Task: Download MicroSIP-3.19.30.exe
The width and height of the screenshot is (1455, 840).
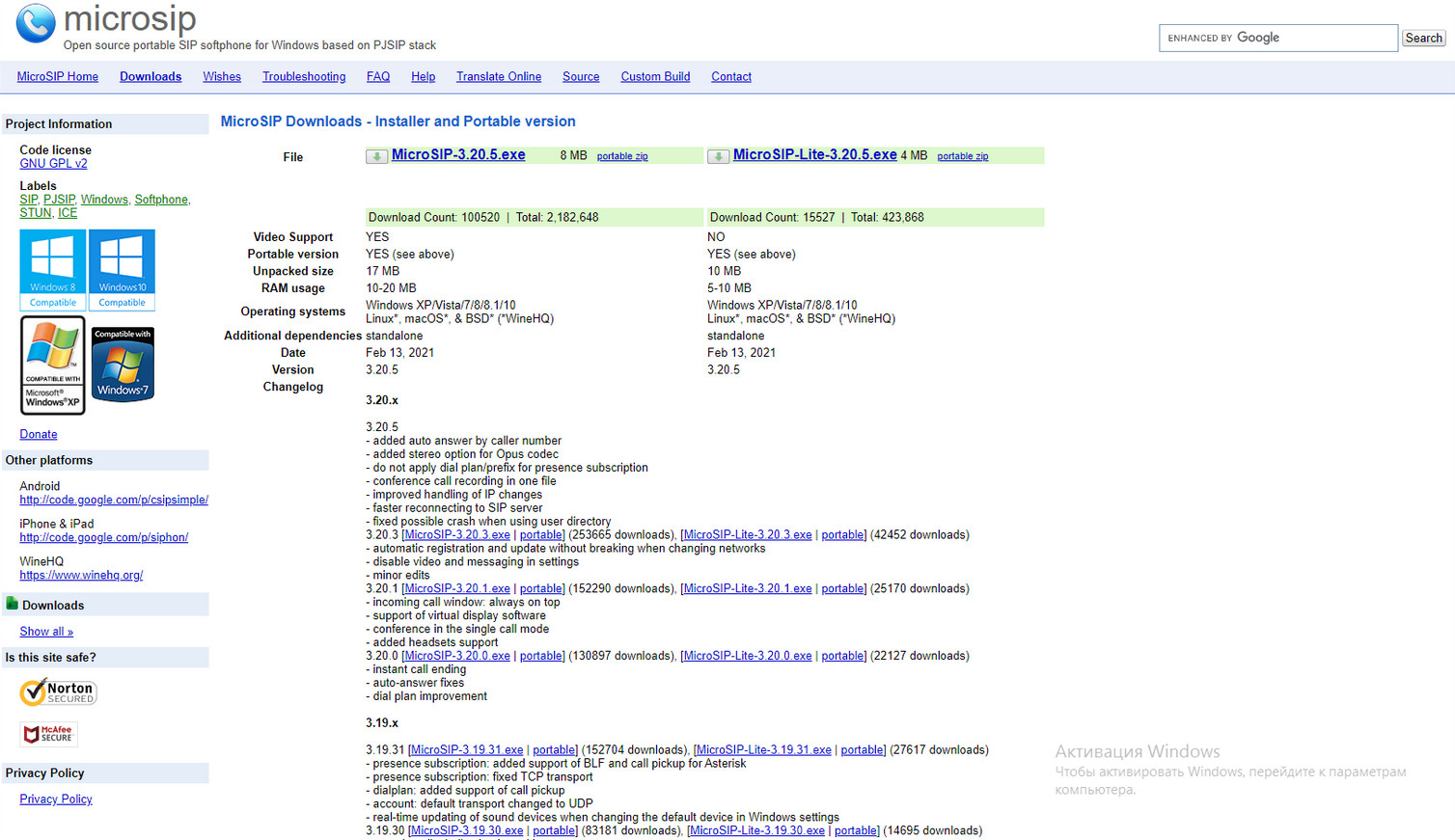Action: 467,831
